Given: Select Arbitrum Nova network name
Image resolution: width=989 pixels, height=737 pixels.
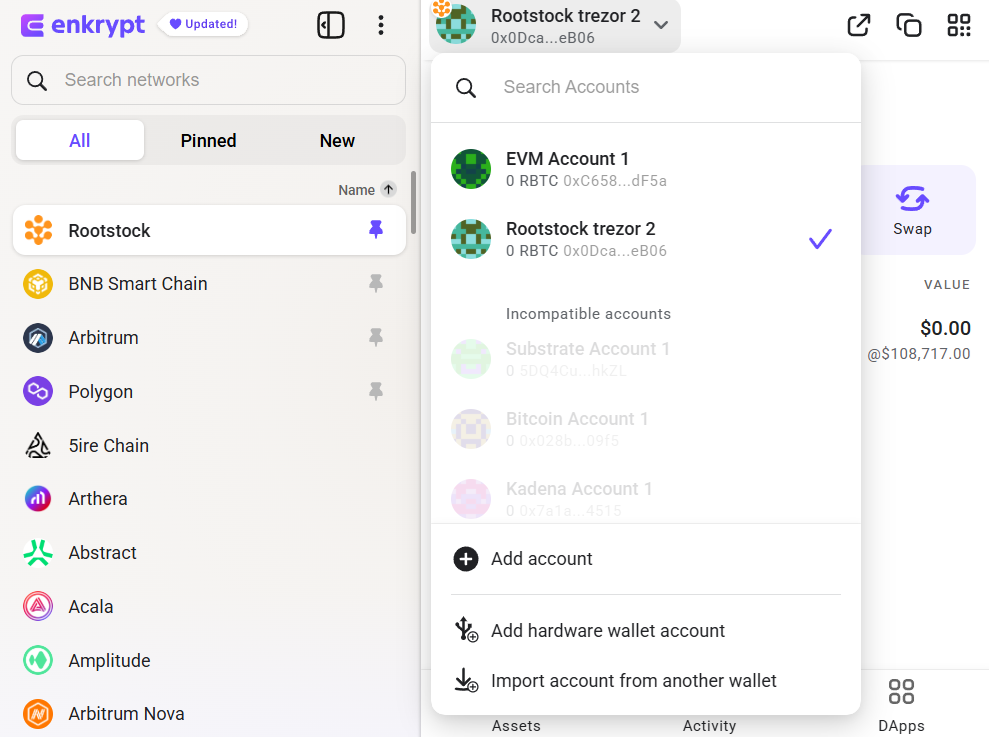Looking at the screenshot, I should 126,714.
